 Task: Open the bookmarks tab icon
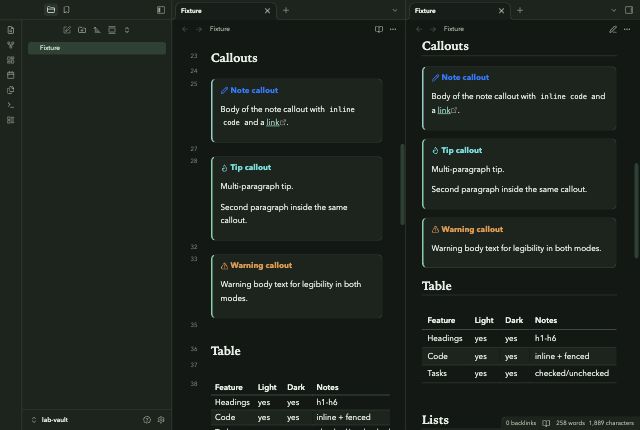[x=67, y=10]
